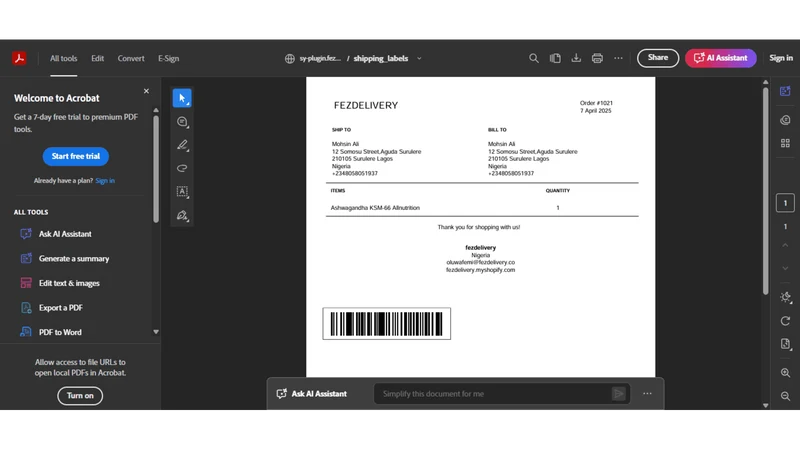Select the arrow selection tool
The image size is (800, 450).
pos(182,98)
